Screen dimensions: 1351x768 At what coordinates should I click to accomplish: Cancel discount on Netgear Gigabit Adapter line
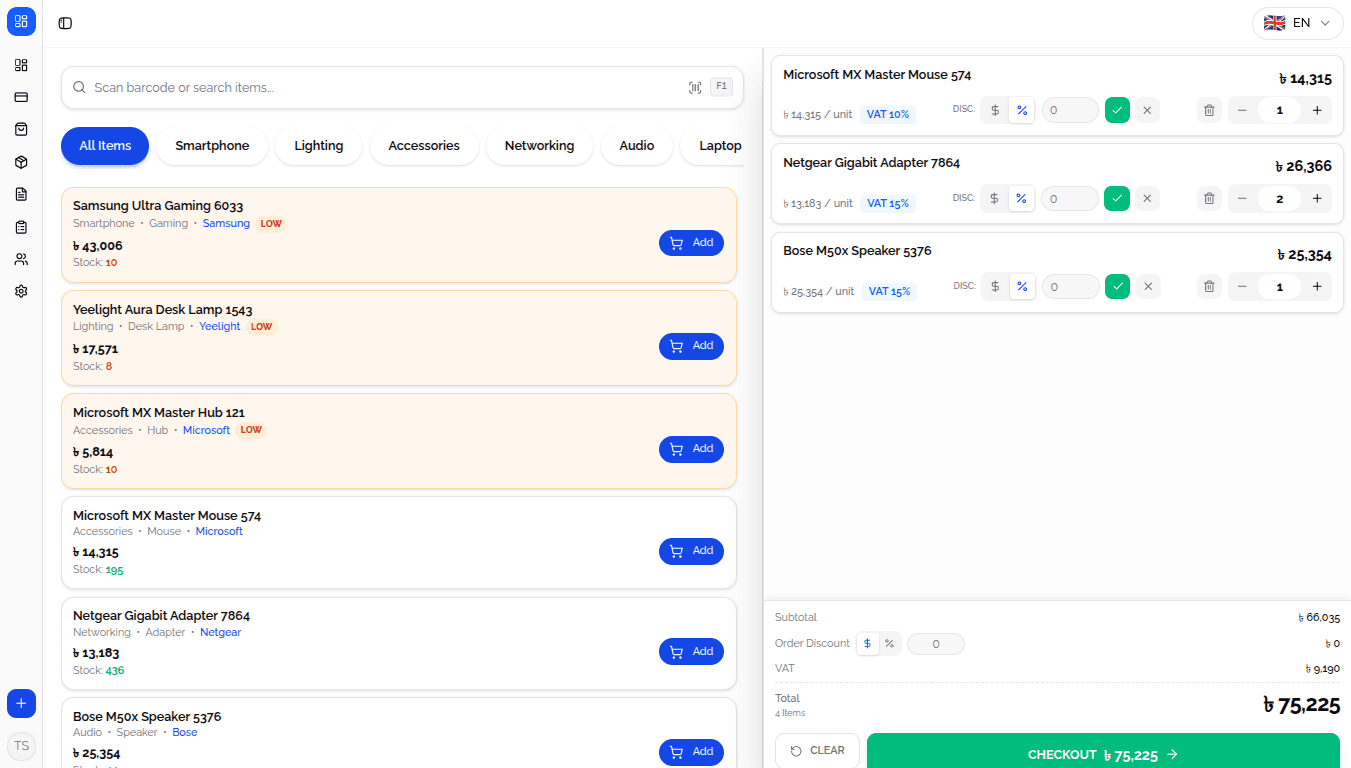point(1147,199)
